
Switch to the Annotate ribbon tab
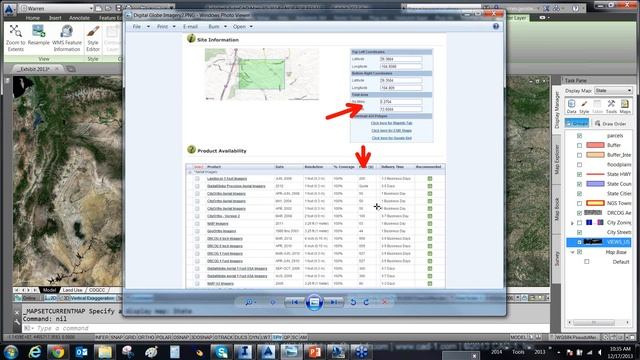(79, 18)
